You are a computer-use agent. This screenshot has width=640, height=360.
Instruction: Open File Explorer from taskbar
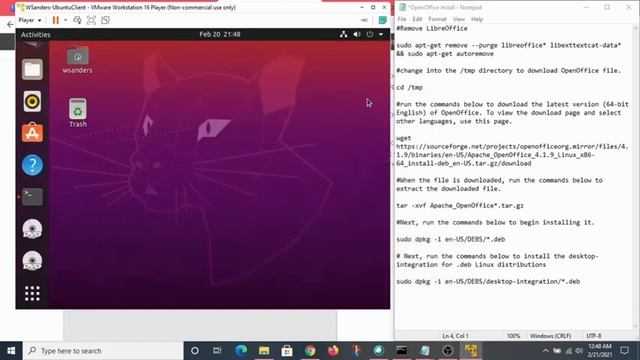[264, 351]
